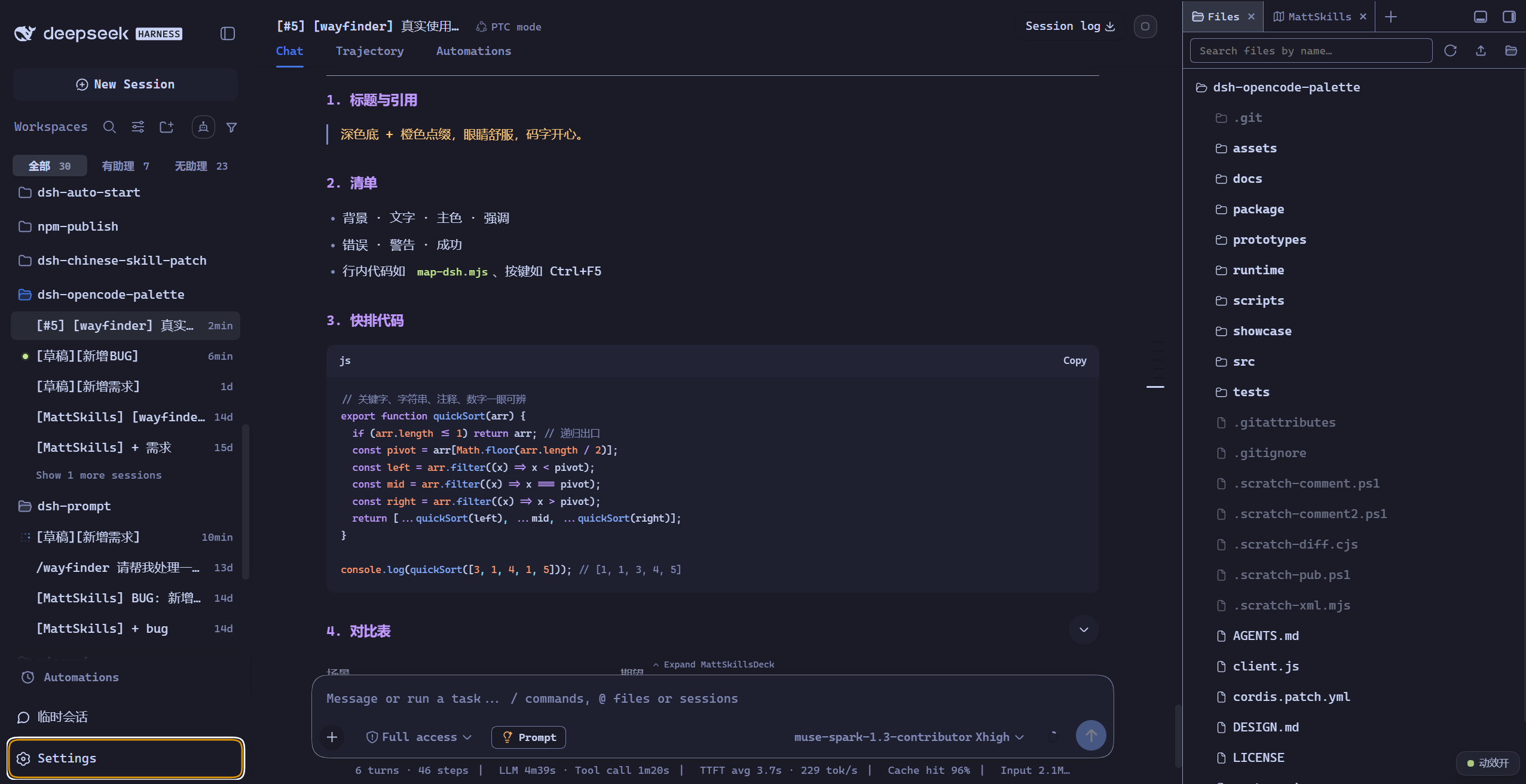Toggle the right side panel layout icon
The height and width of the screenshot is (784, 1526).
pyautogui.click(x=1509, y=17)
